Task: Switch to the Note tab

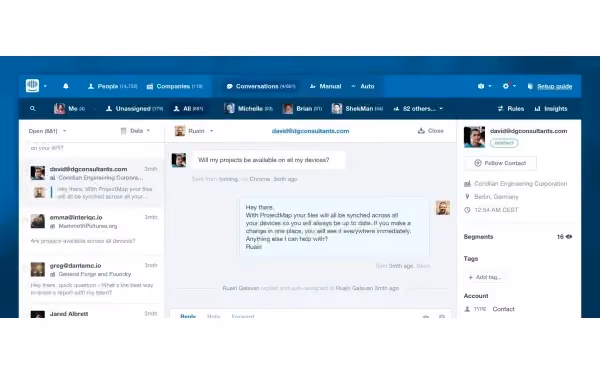Action: [x=214, y=316]
